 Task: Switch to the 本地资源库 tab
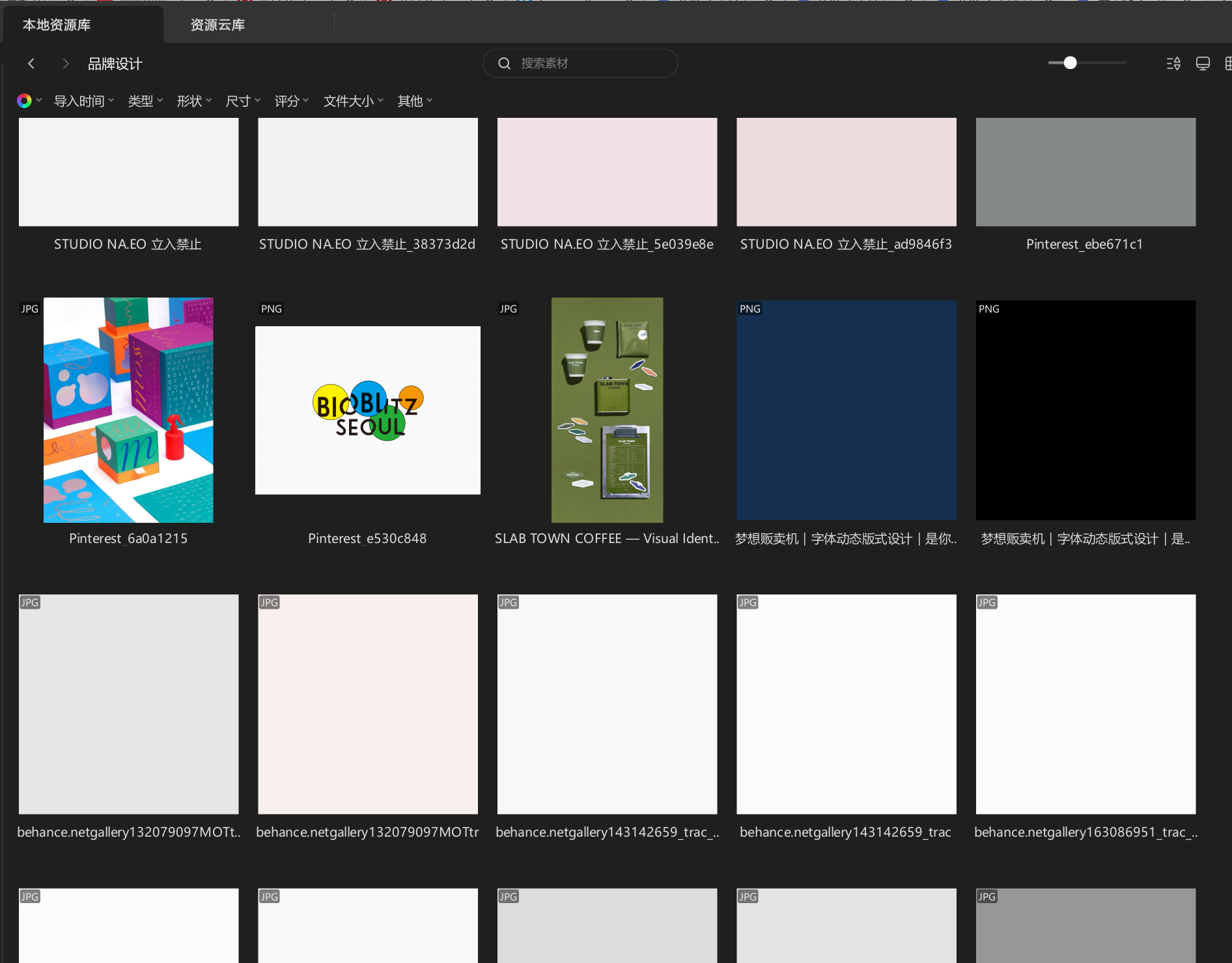(83, 25)
